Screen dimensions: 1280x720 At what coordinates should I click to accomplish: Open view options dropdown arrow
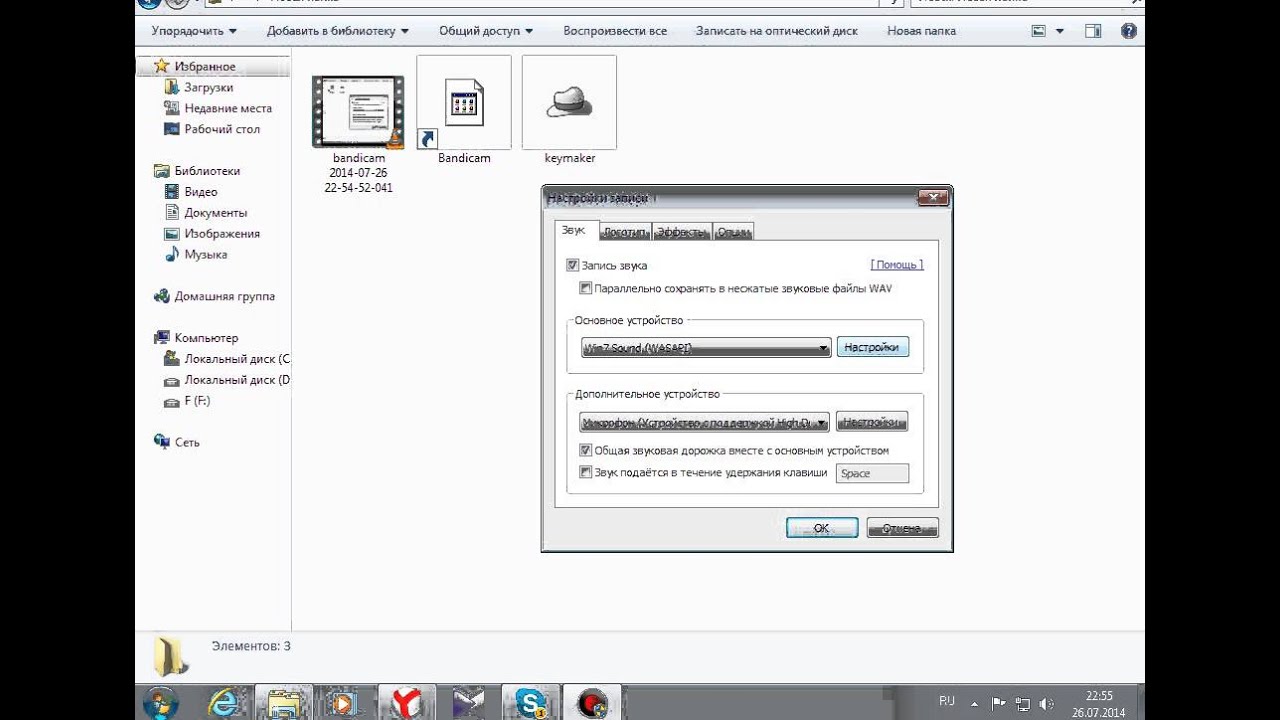click(1060, 31)
